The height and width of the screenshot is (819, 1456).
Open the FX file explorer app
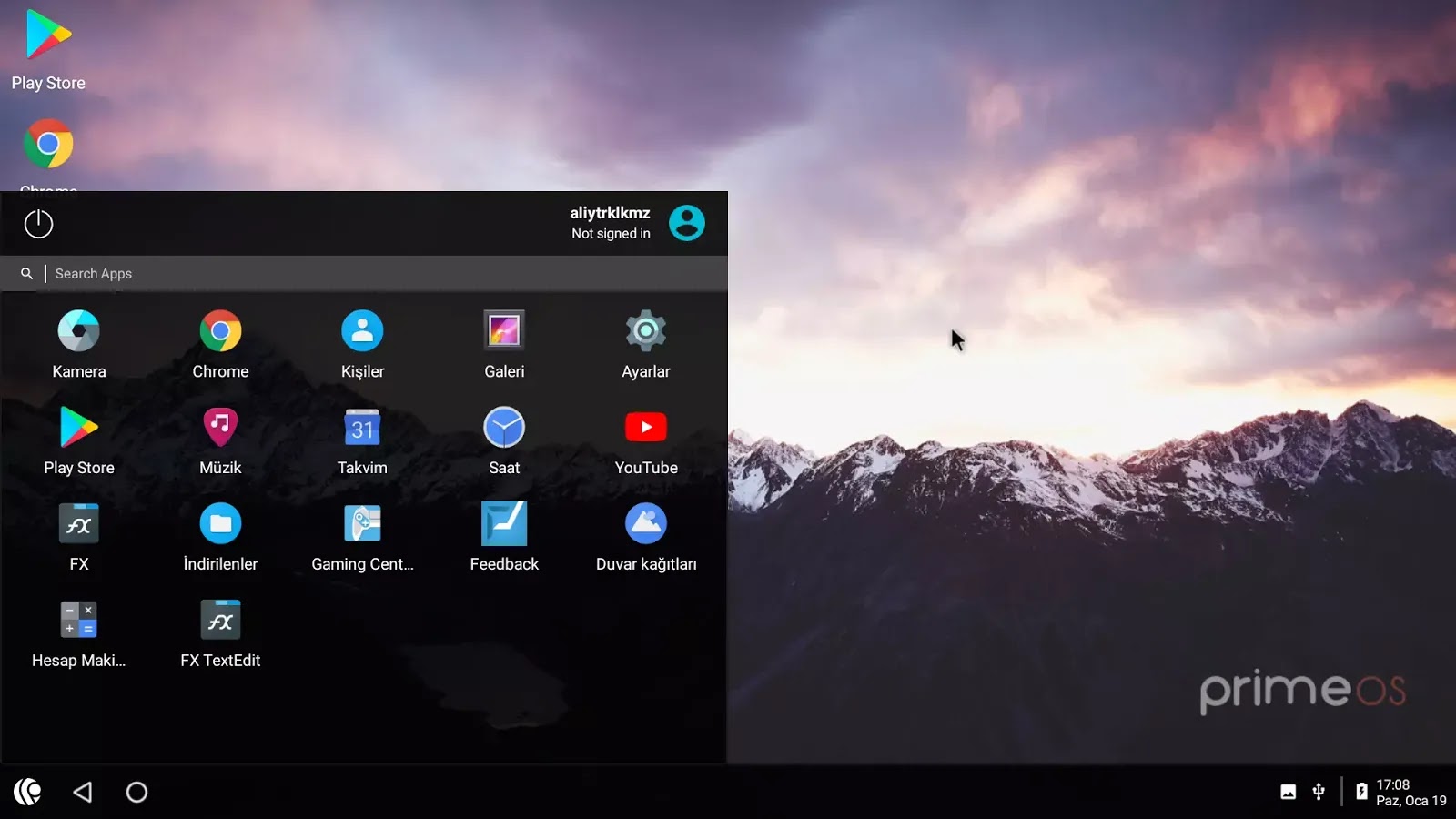[x=79, y=537]
